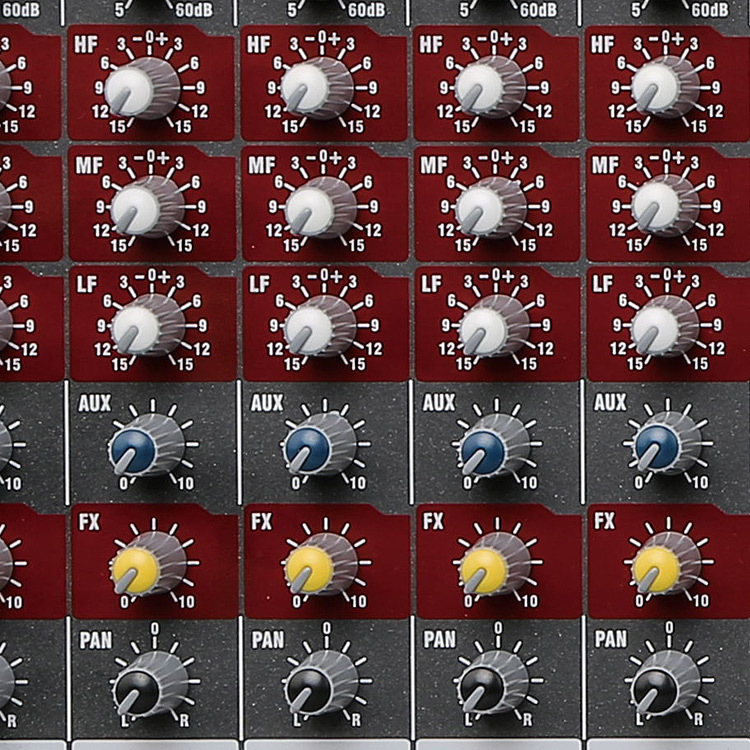
Task: Select the black PAN knob on the rightmost channel
Action: 666,684
